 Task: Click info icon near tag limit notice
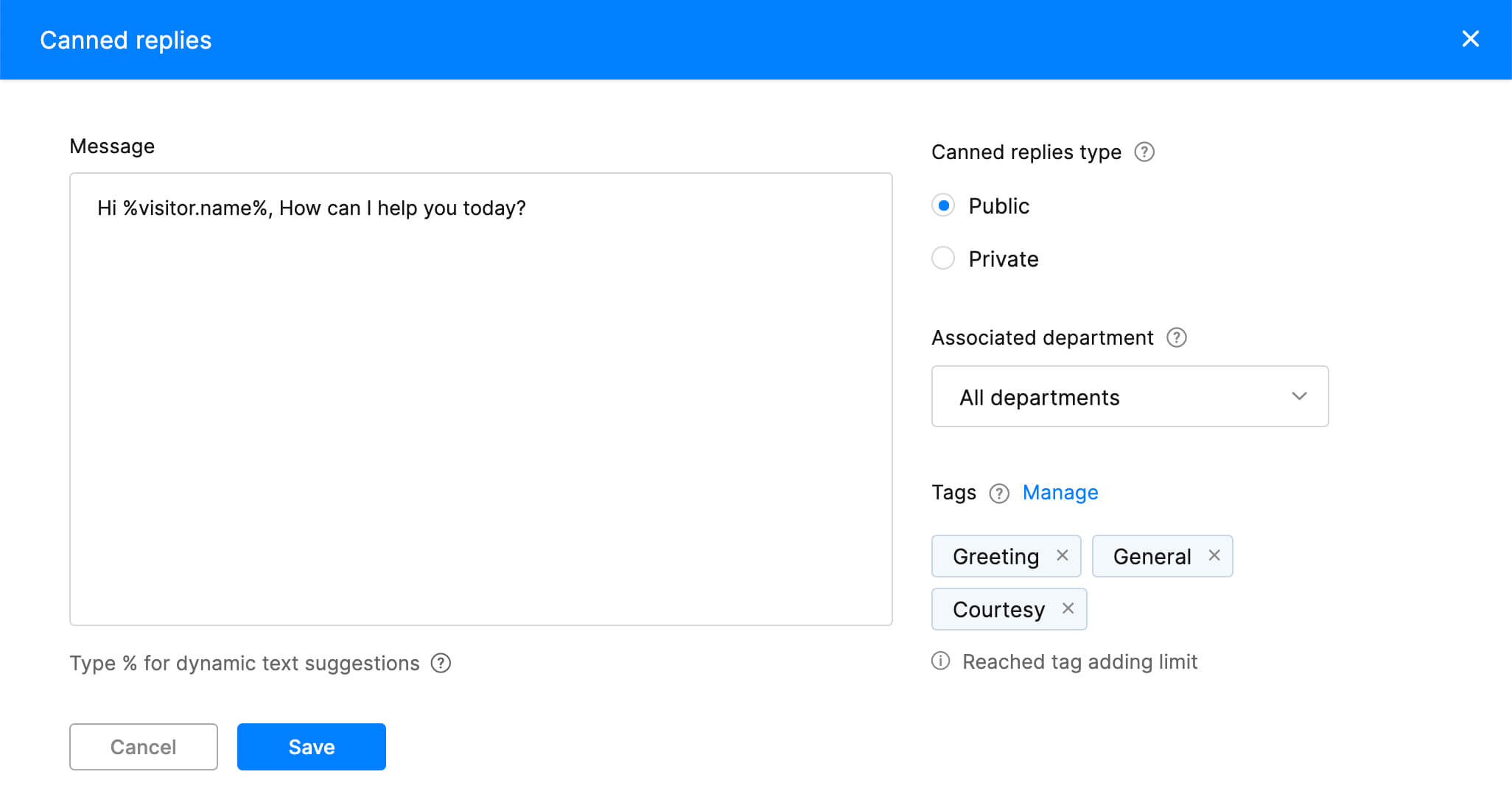click(941, 661)
